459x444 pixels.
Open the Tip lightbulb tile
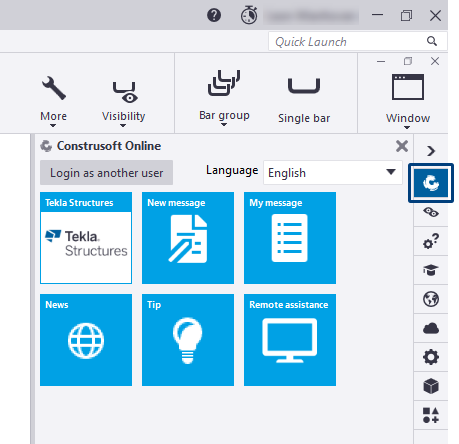(x=188, y=340)
